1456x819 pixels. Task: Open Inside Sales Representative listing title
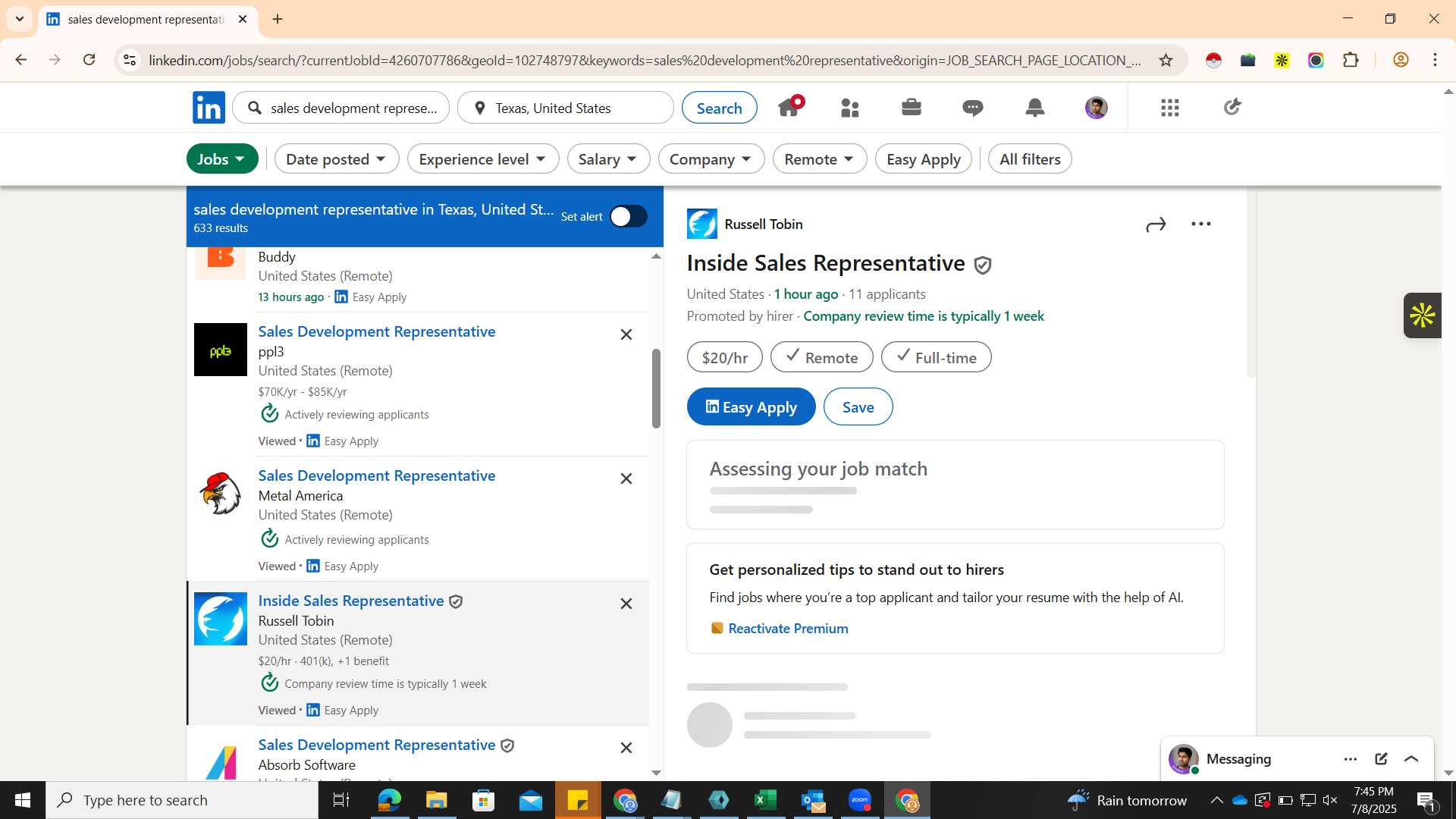tap(351, 601)
